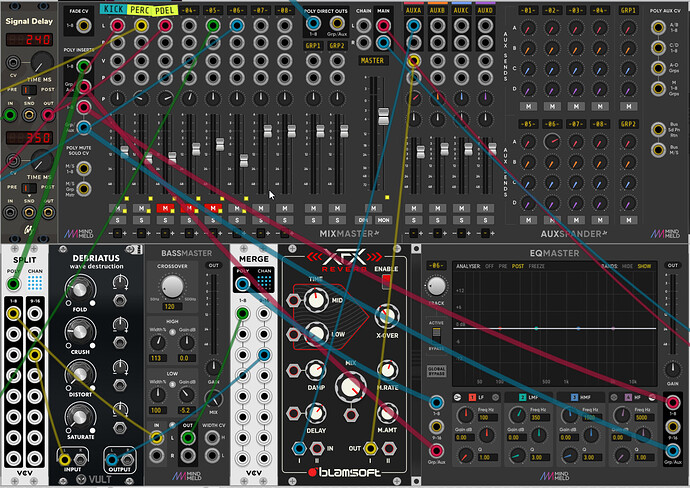Click the Poly Direct Outs 1-8 jack

pos(313,23)
